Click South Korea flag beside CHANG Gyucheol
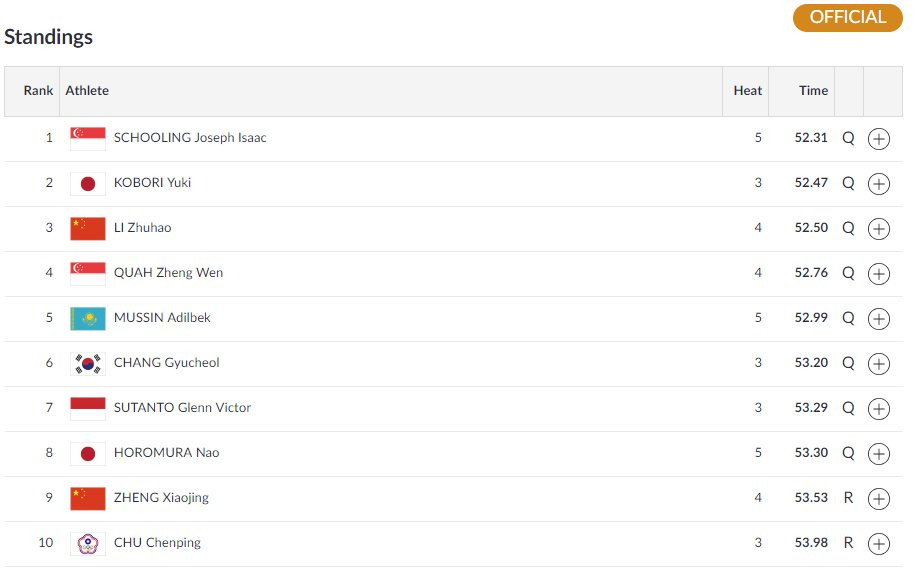Viewport: 919px width, 569px height. [87, 363]
